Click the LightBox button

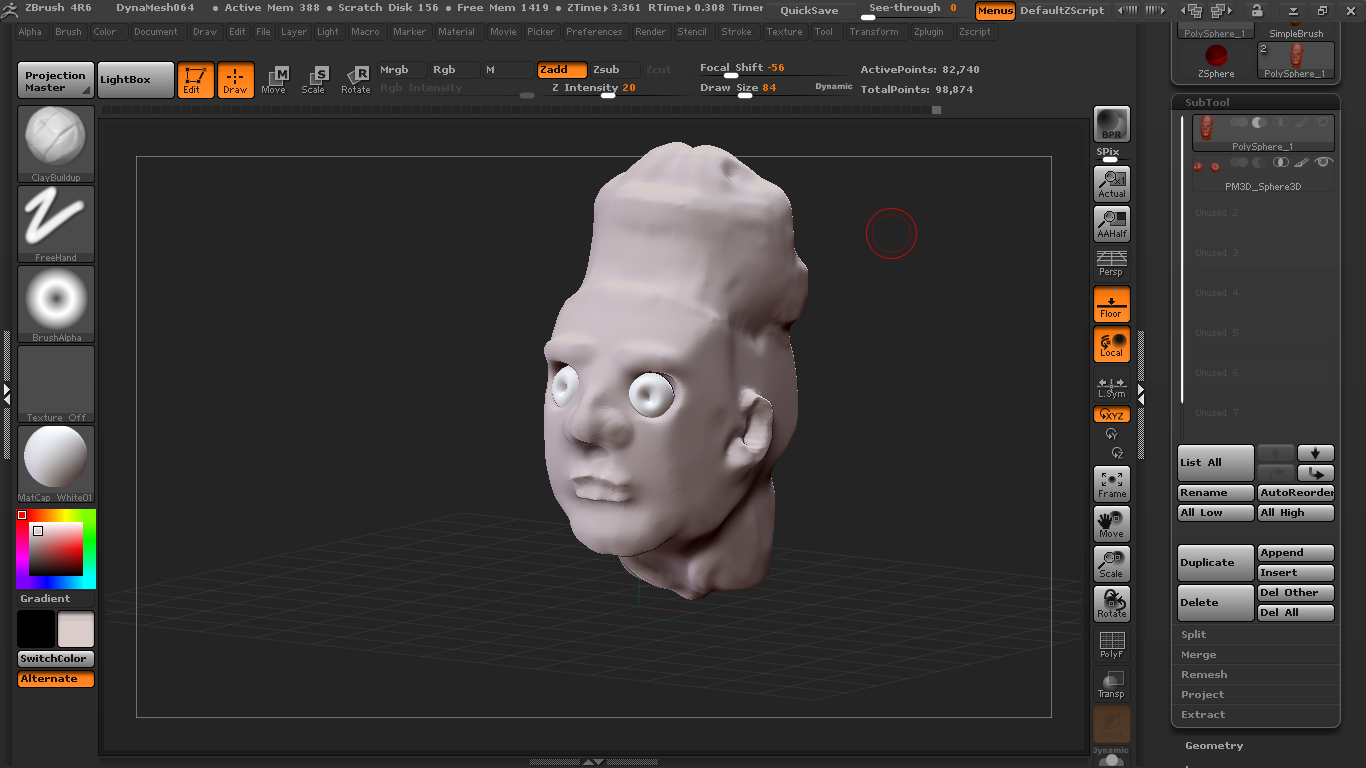click(x=135, y=80)
